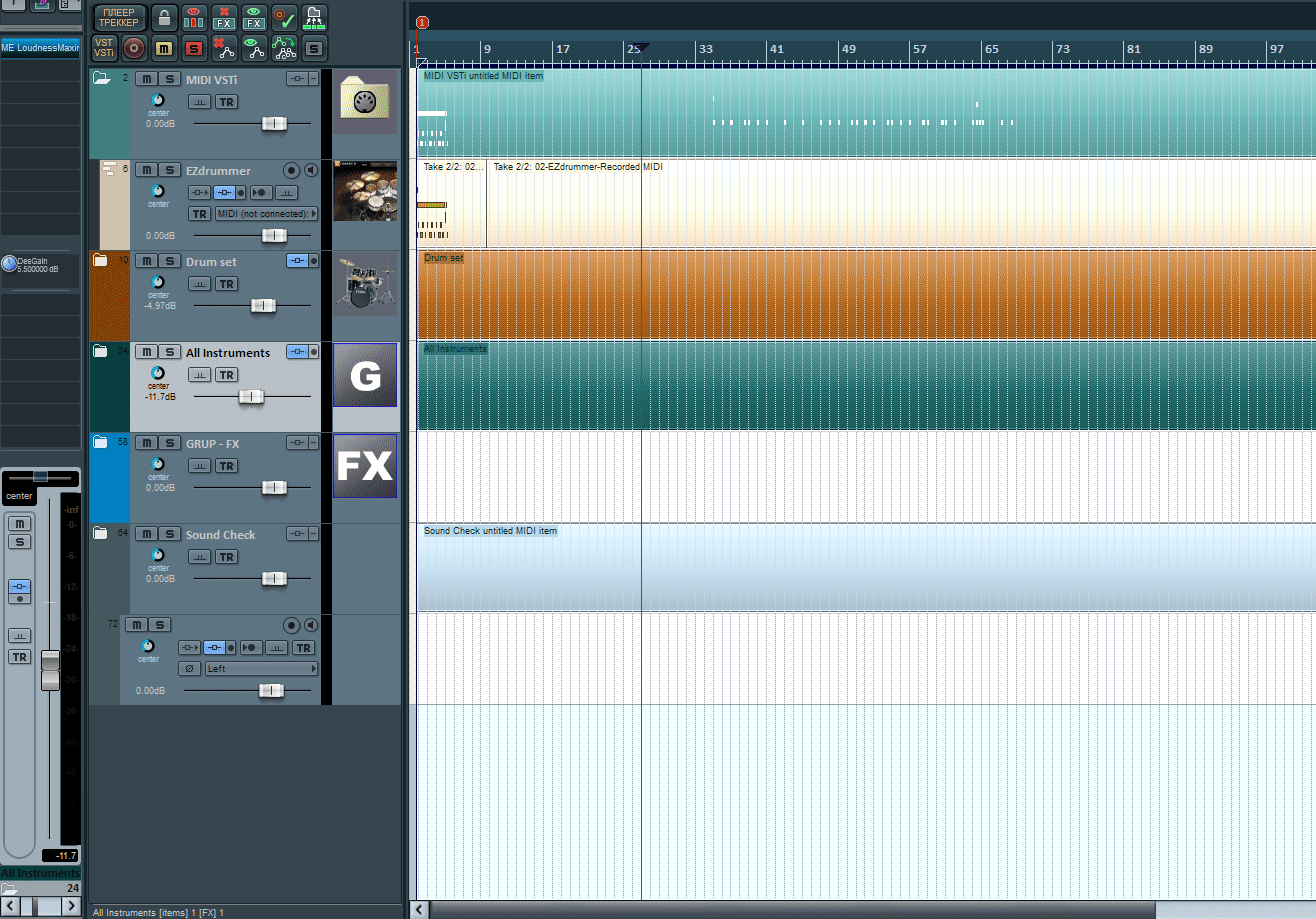Viewport: 1316px width, 919px height.
Task: Click the MIDI VSTi folder thumbnail image
Action: coord(365,103)
